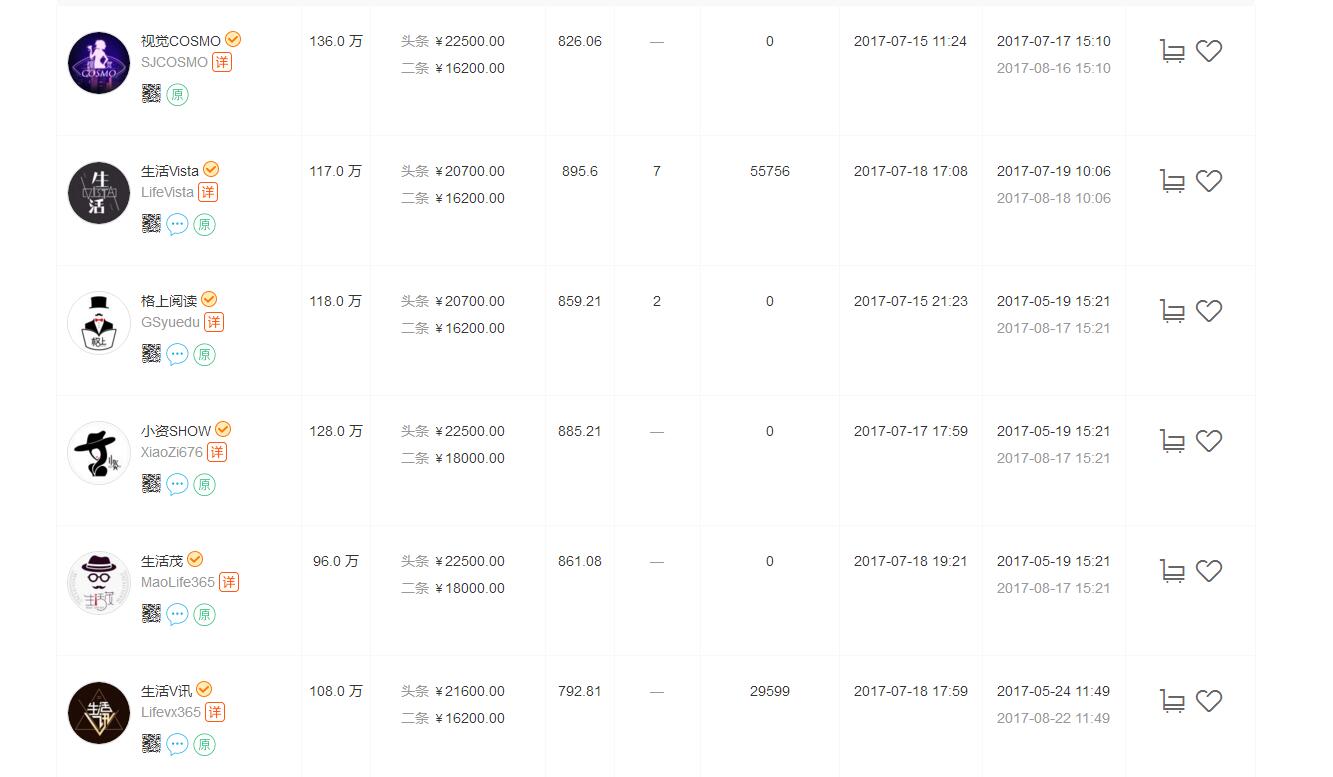The height and width of the screenshot is (777, 1333).
Task: Show QR code for 视觉COSMO
Action: (x=151, y=94)
